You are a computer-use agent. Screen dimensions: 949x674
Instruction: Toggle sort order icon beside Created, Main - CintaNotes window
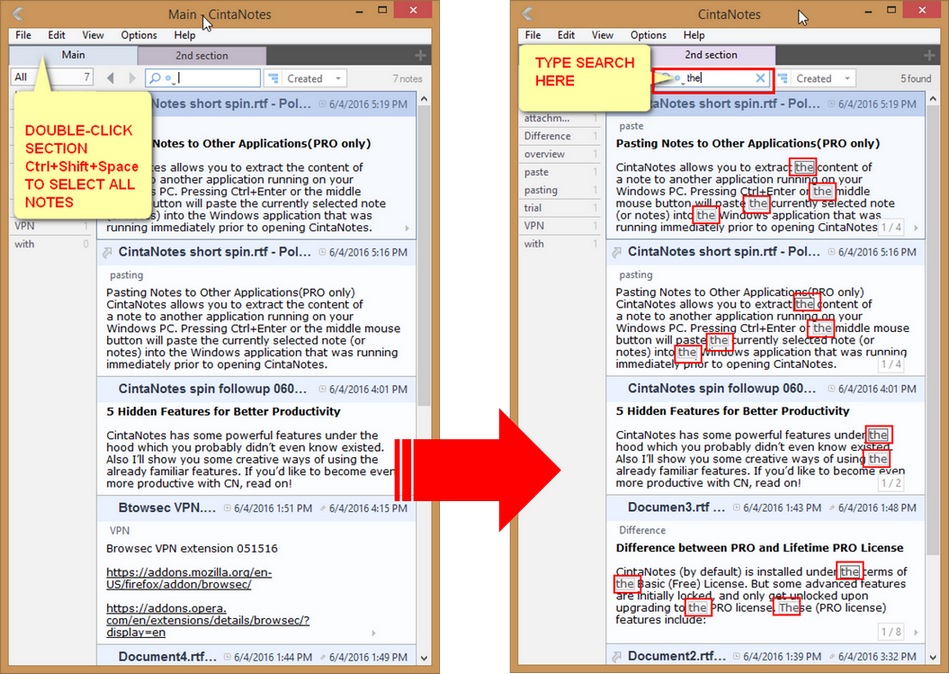pyautogui.click(x=274, y=78)
